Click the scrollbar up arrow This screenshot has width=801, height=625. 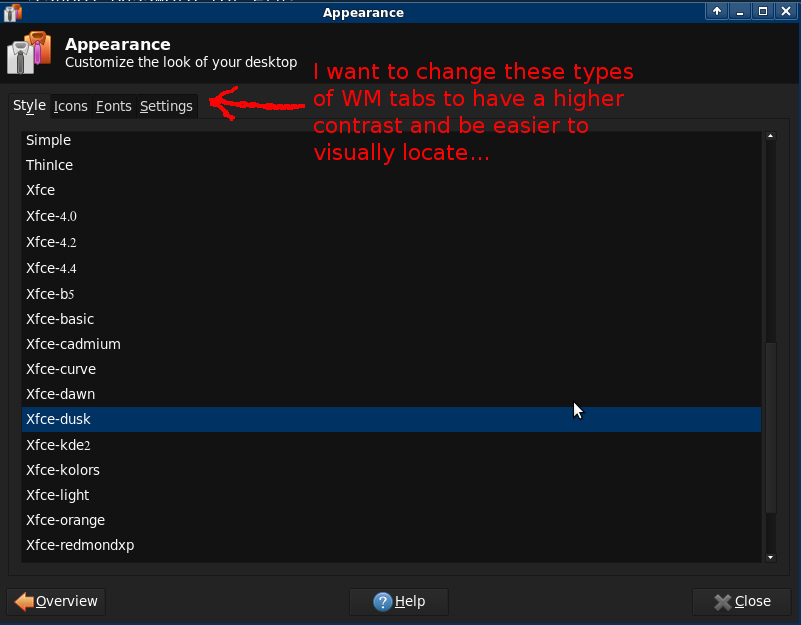click(x=771, y=136)
